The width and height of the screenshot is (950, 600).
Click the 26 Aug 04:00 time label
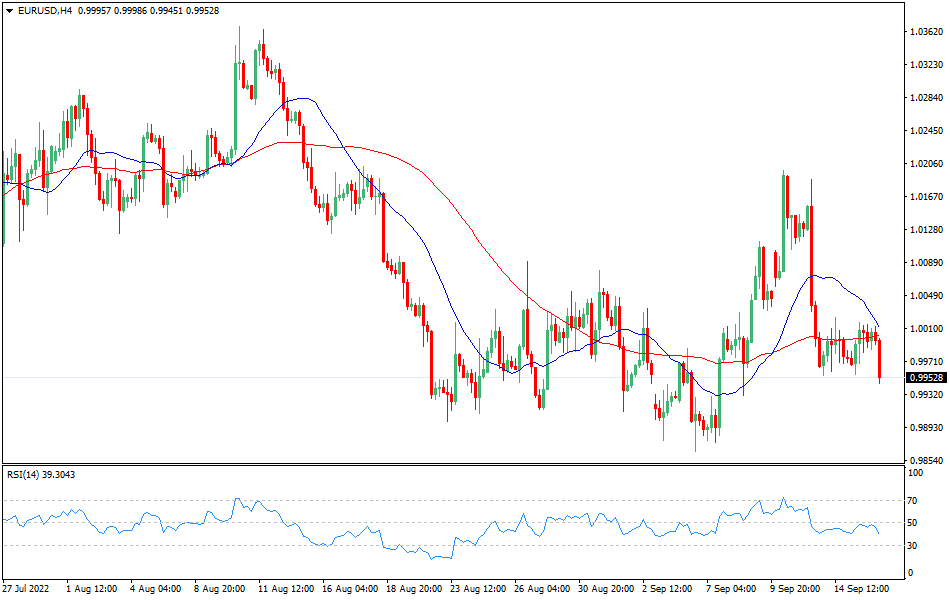click(x=542, y=590)
